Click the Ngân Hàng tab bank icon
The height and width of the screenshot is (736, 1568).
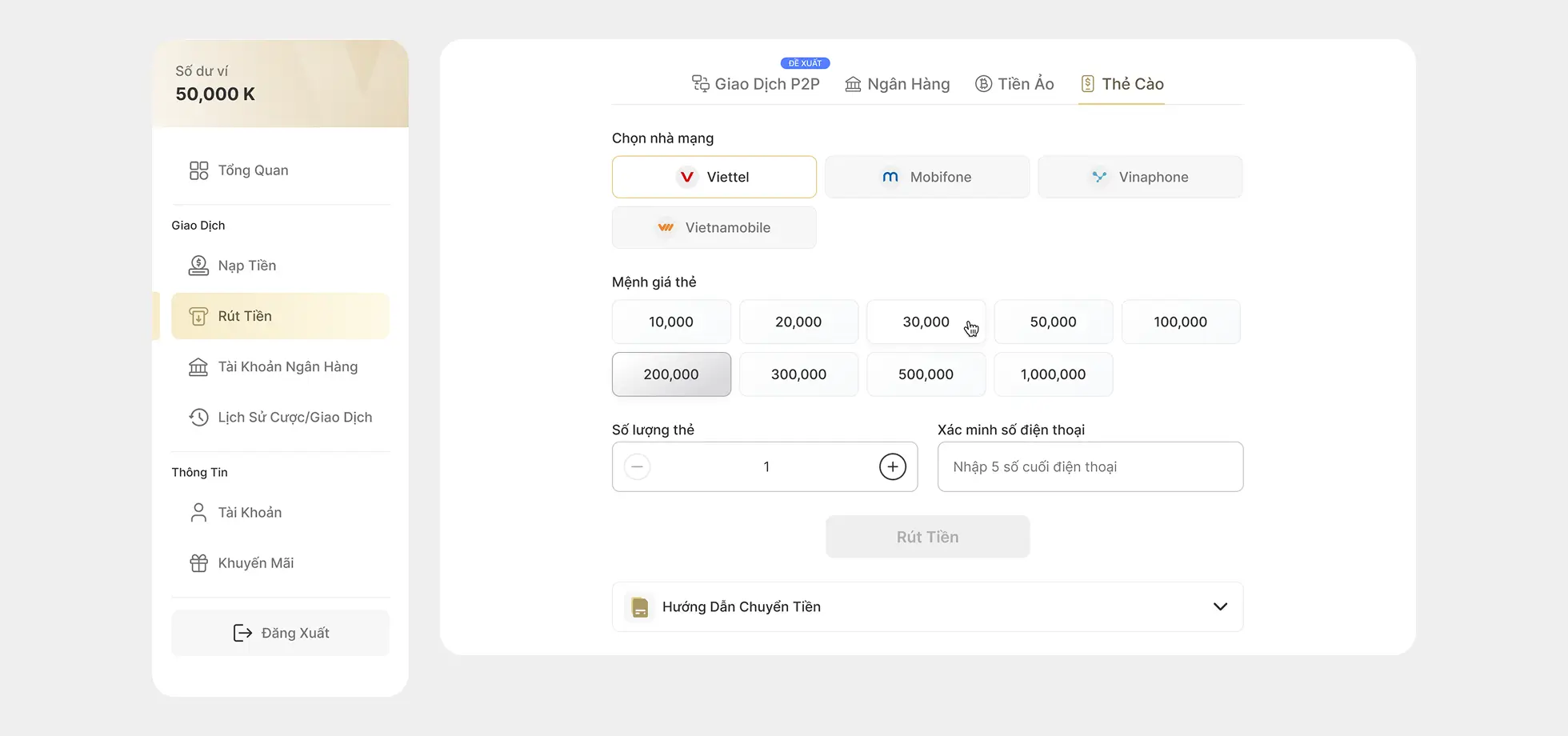coord(854,84)
